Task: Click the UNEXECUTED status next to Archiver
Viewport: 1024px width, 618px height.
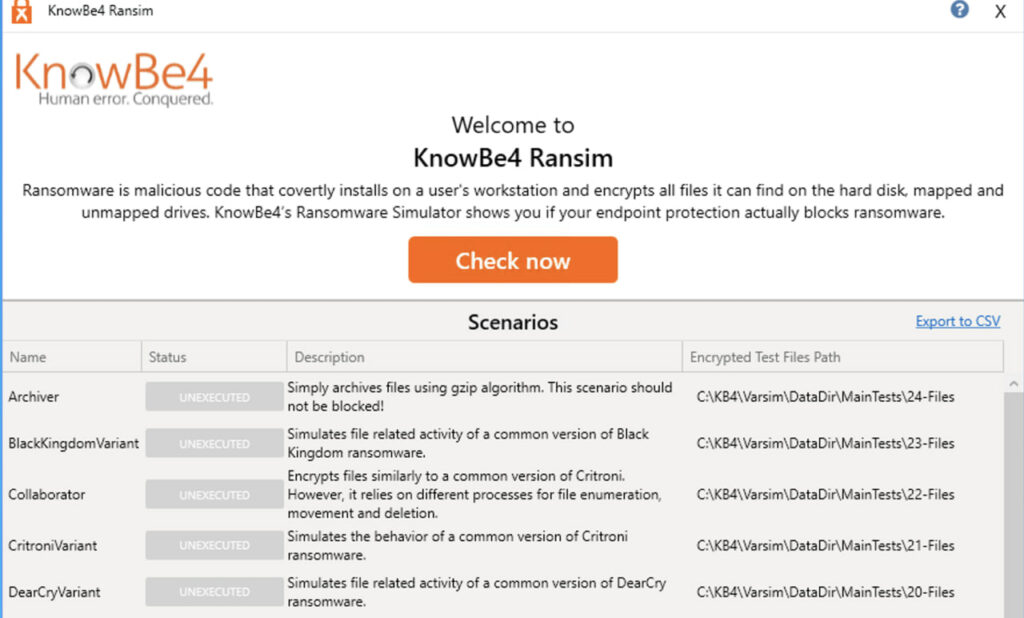Action: 214,397
